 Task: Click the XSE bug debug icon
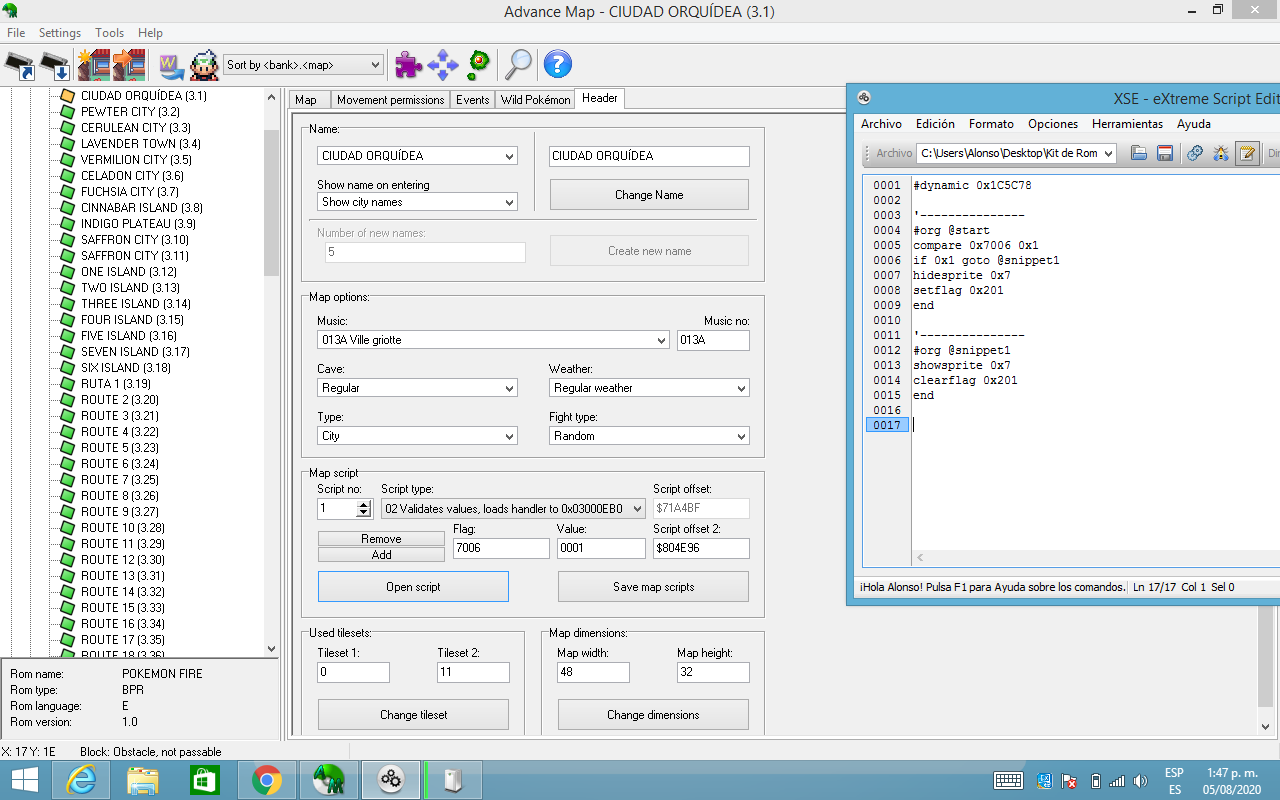[x=1220, y=153]
